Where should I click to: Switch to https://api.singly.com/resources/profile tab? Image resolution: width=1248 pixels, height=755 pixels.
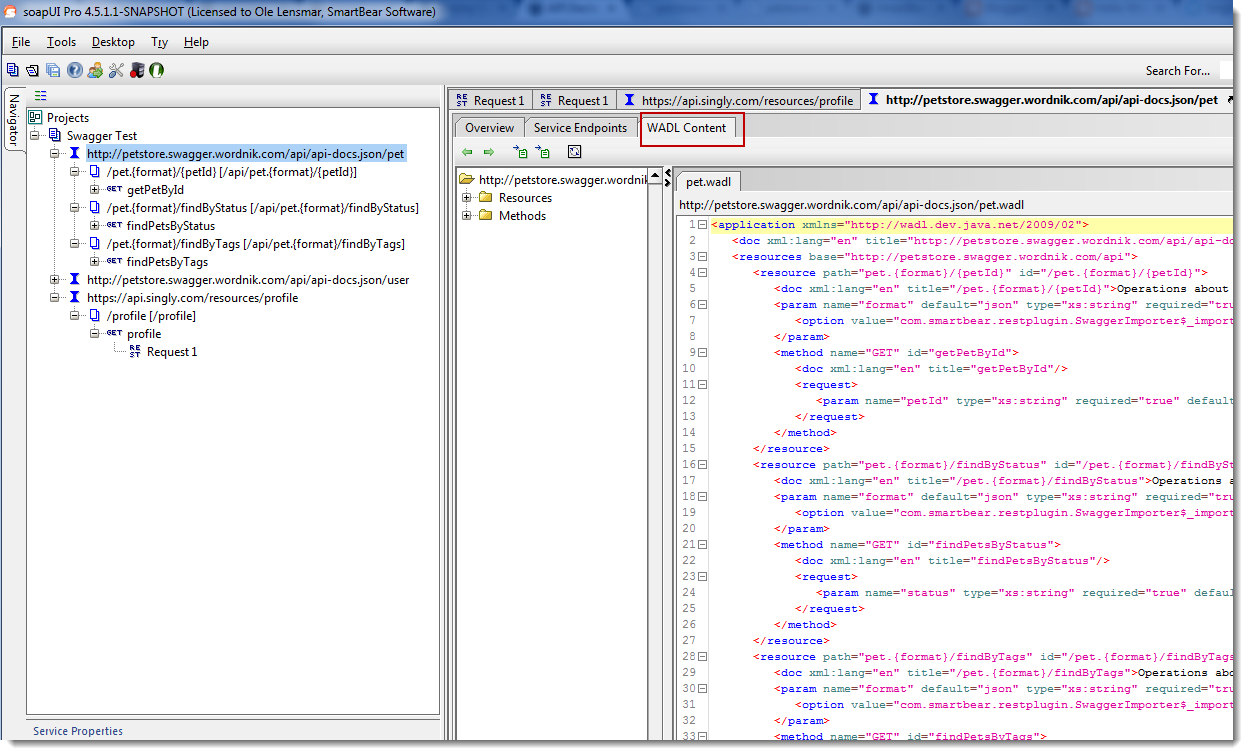click(x=738, y=100)
